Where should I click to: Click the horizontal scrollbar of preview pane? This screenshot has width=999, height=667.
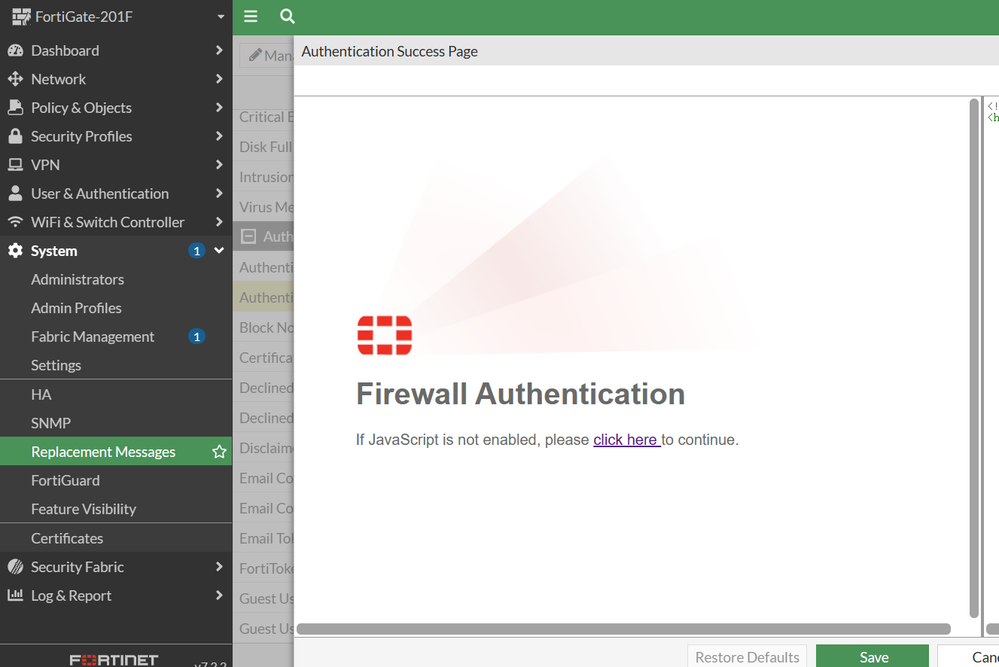point(624,629)
